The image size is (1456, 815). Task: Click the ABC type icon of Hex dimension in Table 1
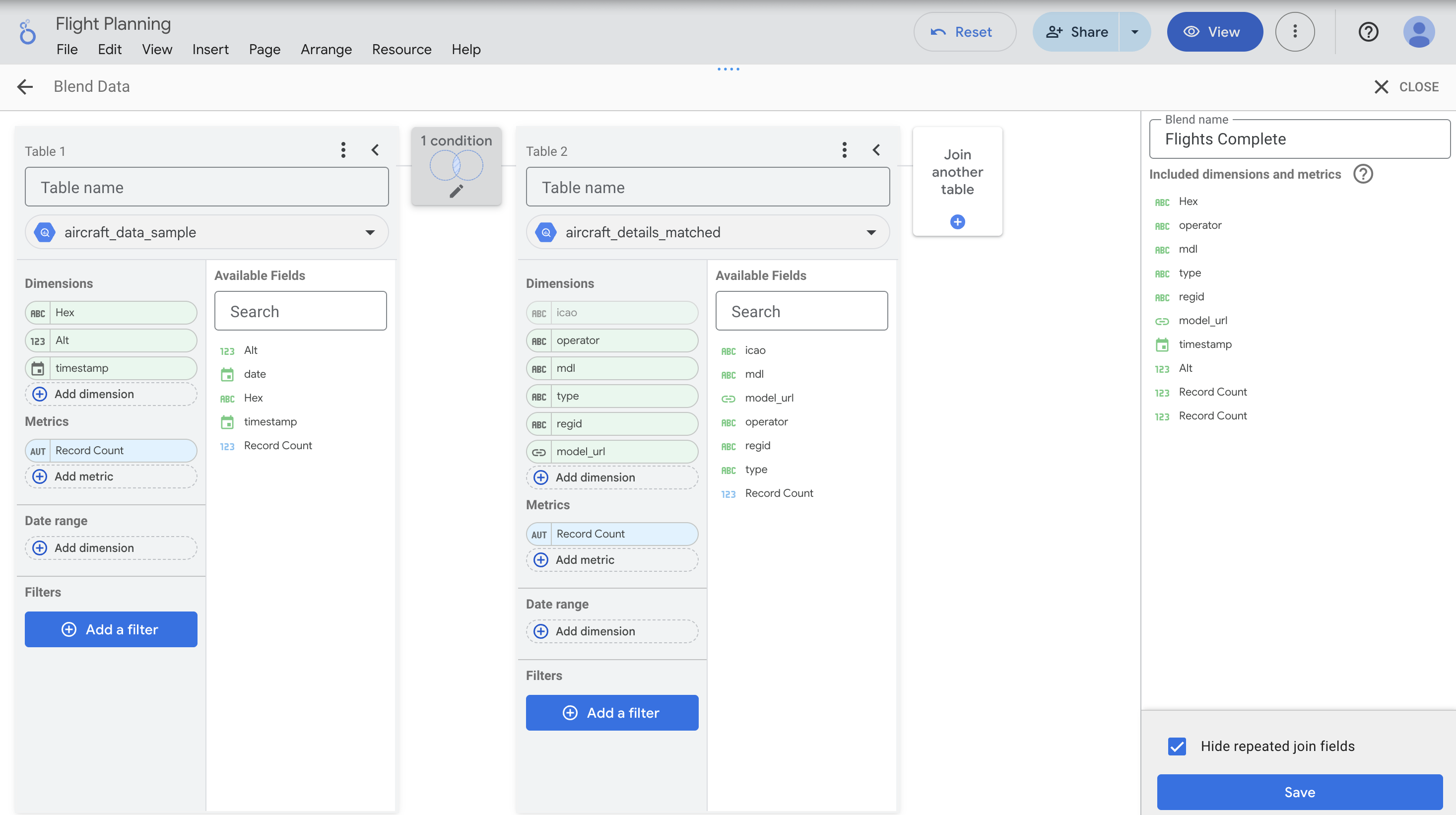coord(38,313)
